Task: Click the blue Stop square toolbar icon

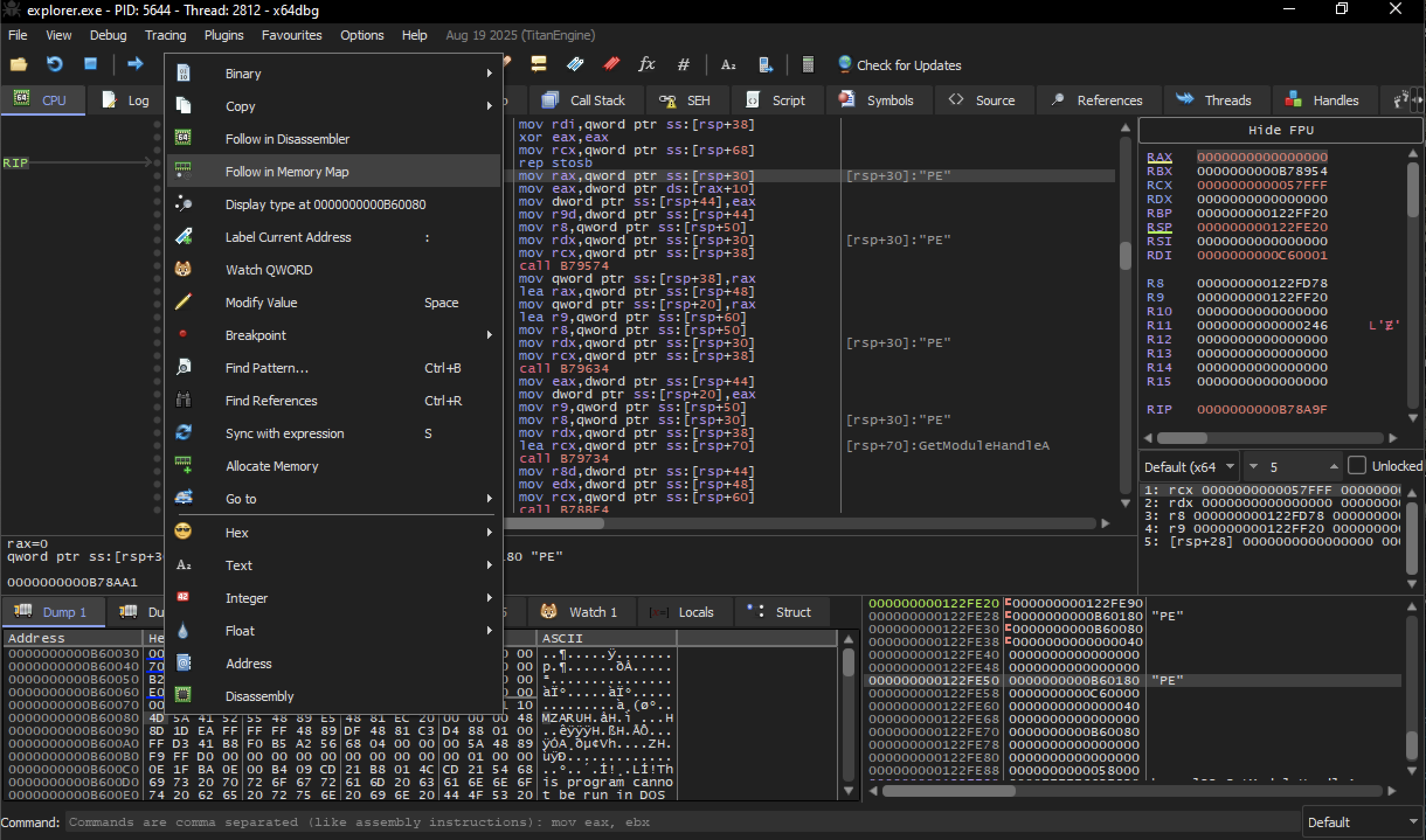Action: pyautogui.click(x=90, y=64)
